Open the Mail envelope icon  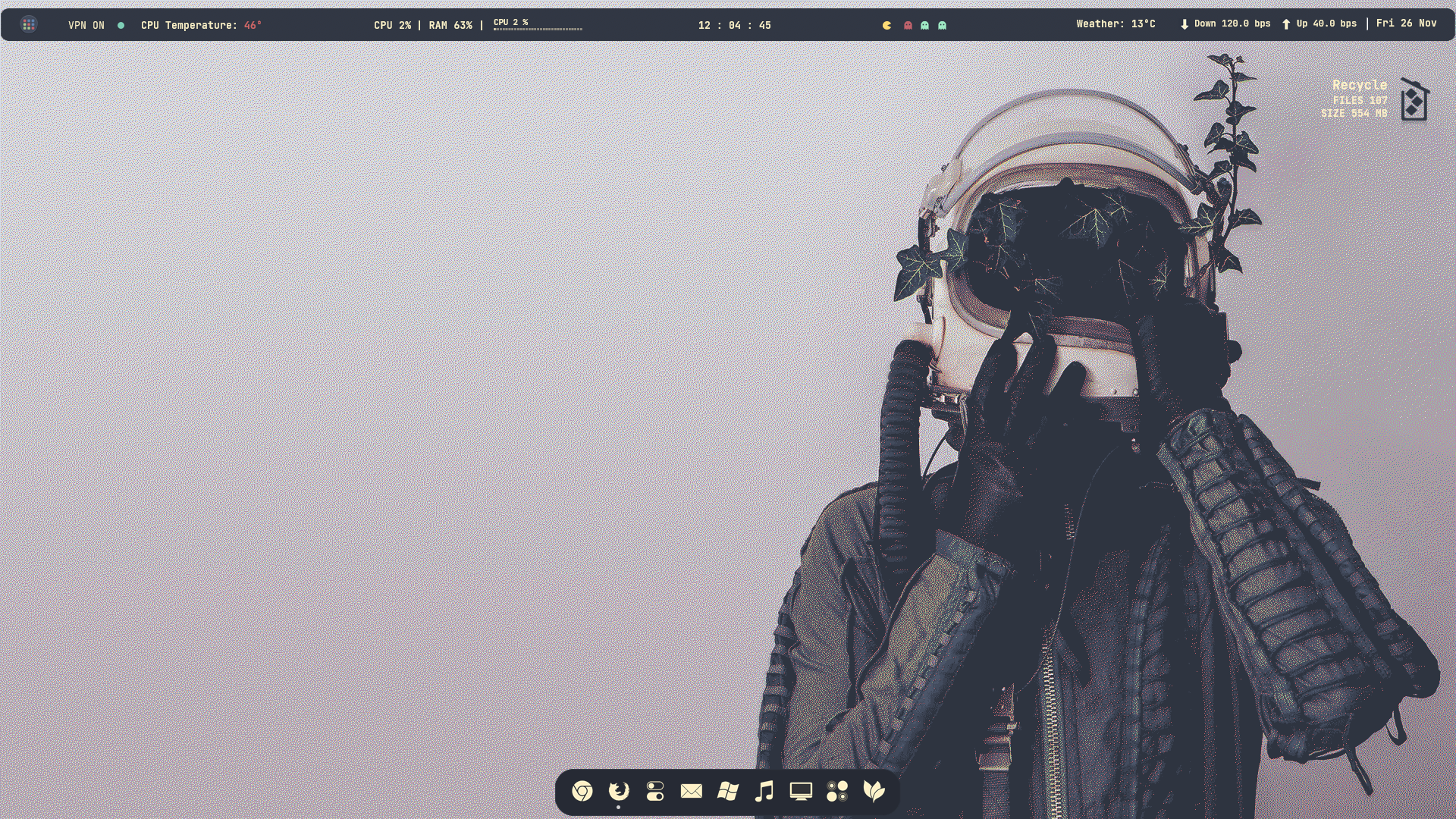click(692, 791)
